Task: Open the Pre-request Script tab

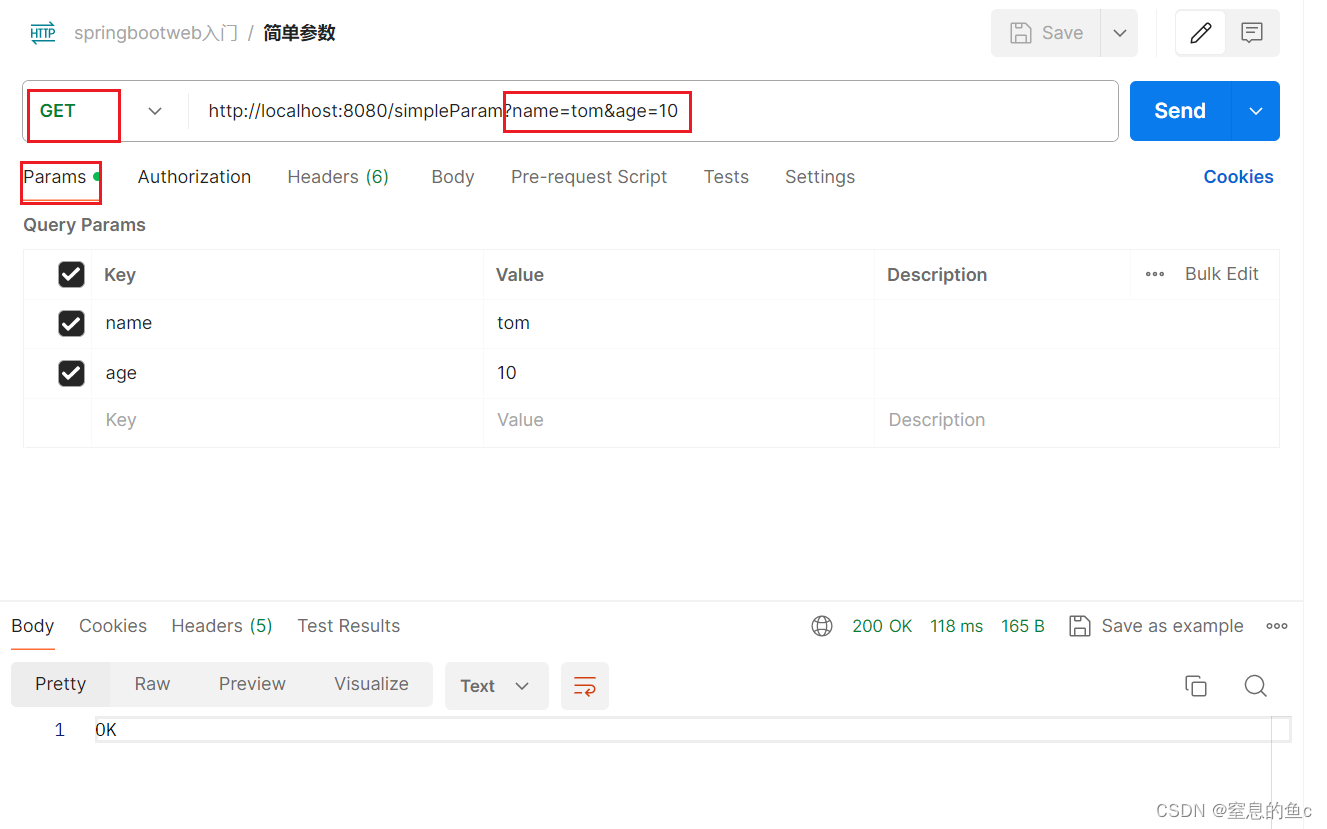Action: click(x=589, y=177)
